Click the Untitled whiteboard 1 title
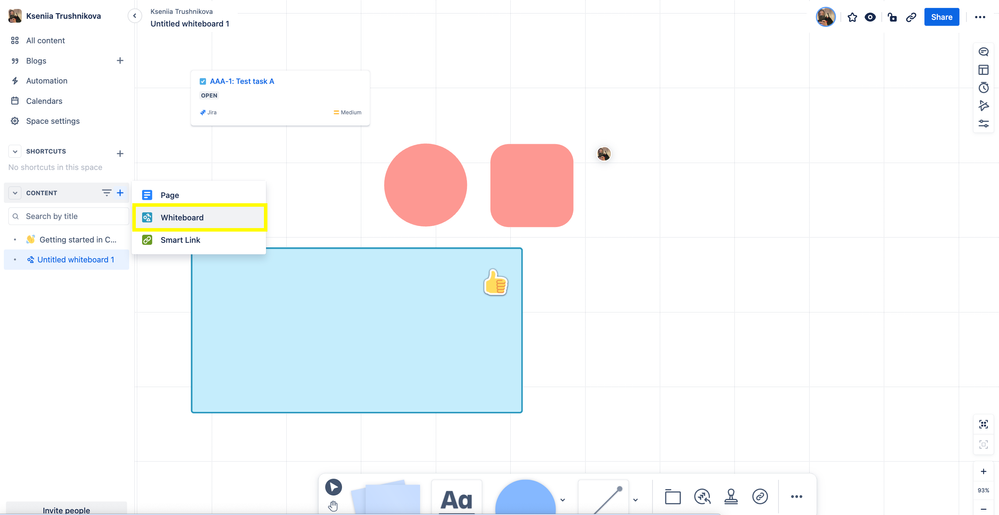Screen dimensions: 999x515 pyautogui.click(x=190, y=24)
